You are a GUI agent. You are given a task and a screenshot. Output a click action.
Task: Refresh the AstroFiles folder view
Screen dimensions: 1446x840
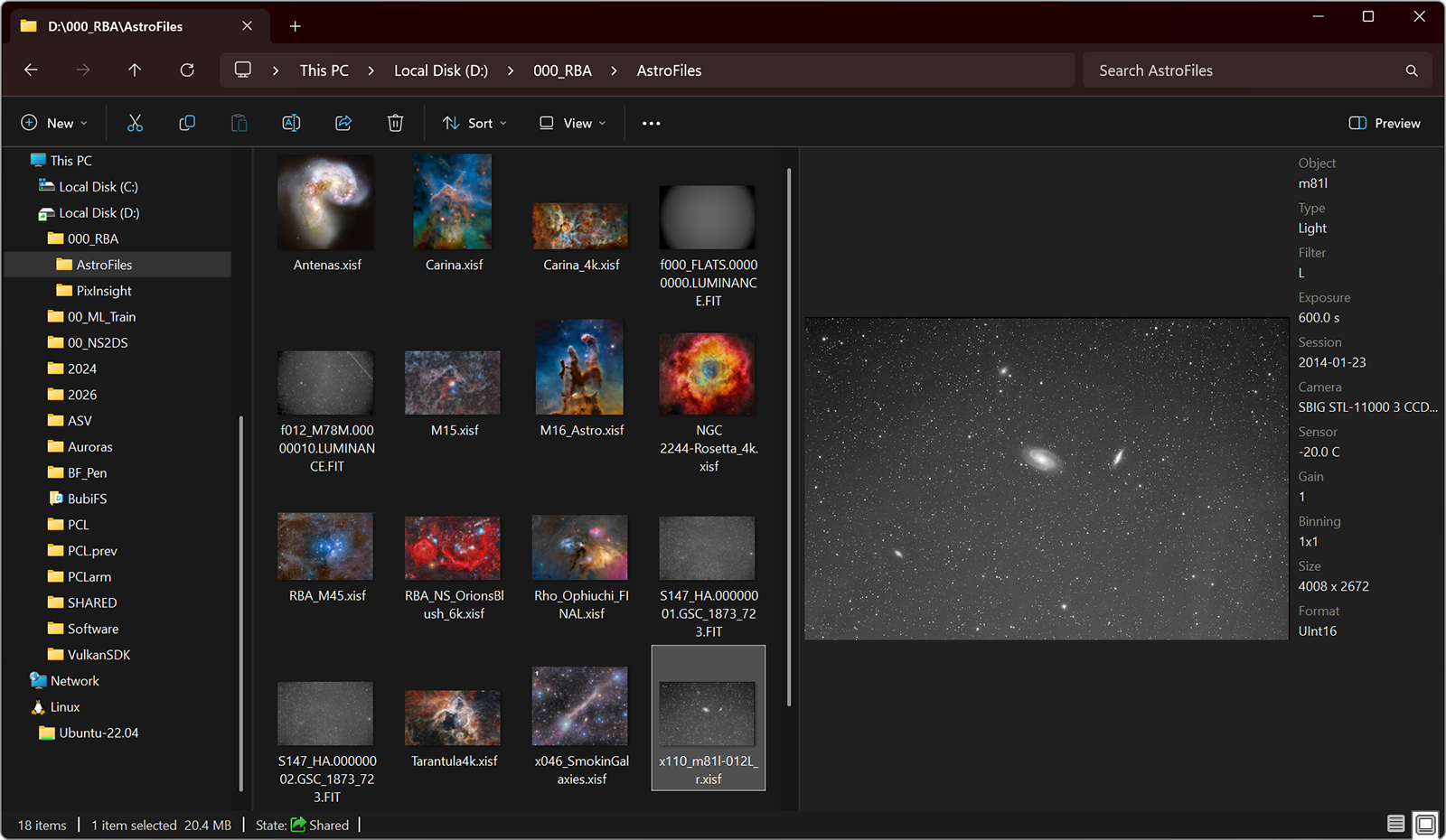click(187, 70)
